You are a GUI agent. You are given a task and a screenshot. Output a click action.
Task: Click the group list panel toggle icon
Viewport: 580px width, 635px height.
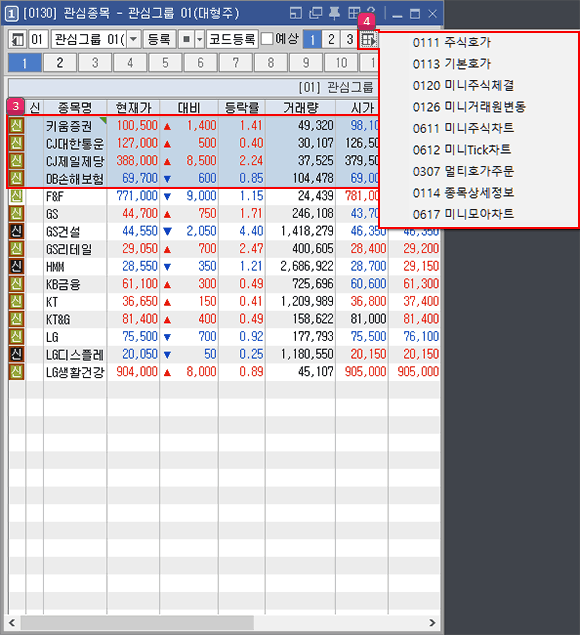click(x=17, y=40)
